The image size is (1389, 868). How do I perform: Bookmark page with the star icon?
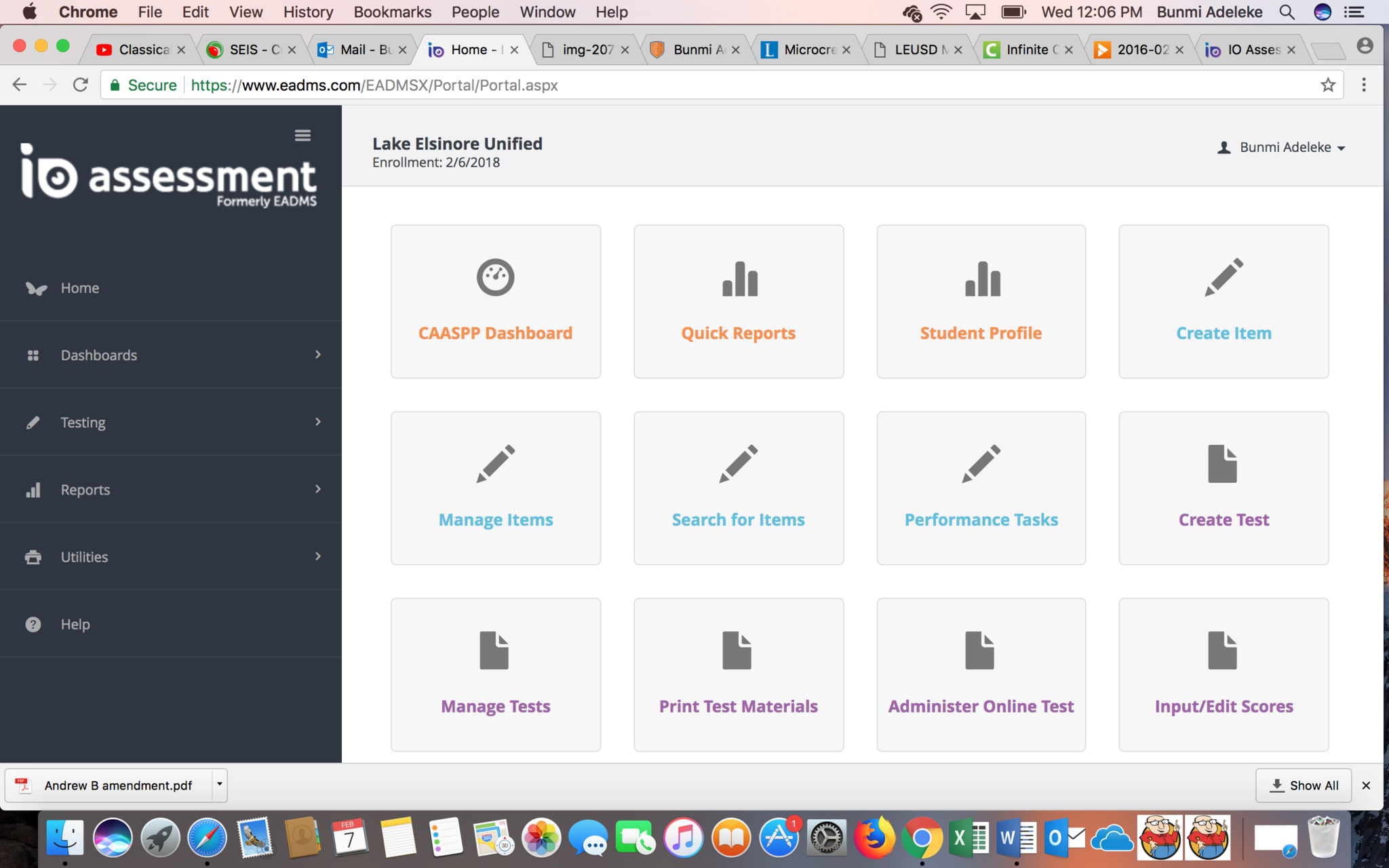click(x=1327, y=85)
